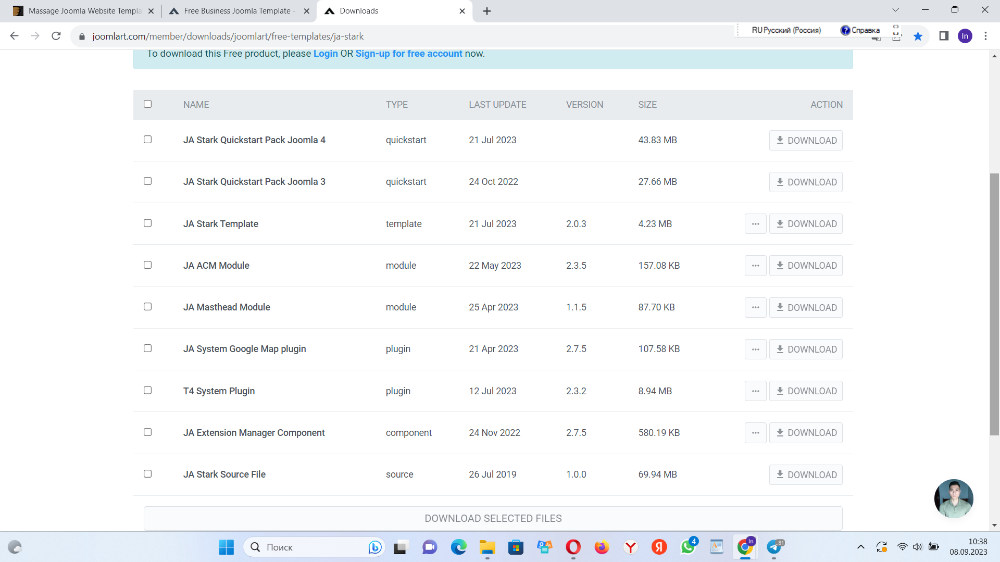Image resolution: width=1000 pixels, height=562 pixels.
Task: Open the Telegram icon in taskbar
Action: click(x=775, y=547)
